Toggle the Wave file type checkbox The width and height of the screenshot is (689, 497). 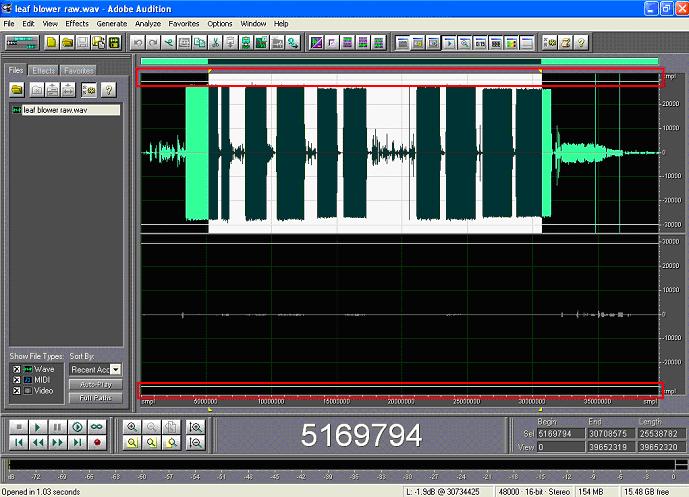pos(16,369)
